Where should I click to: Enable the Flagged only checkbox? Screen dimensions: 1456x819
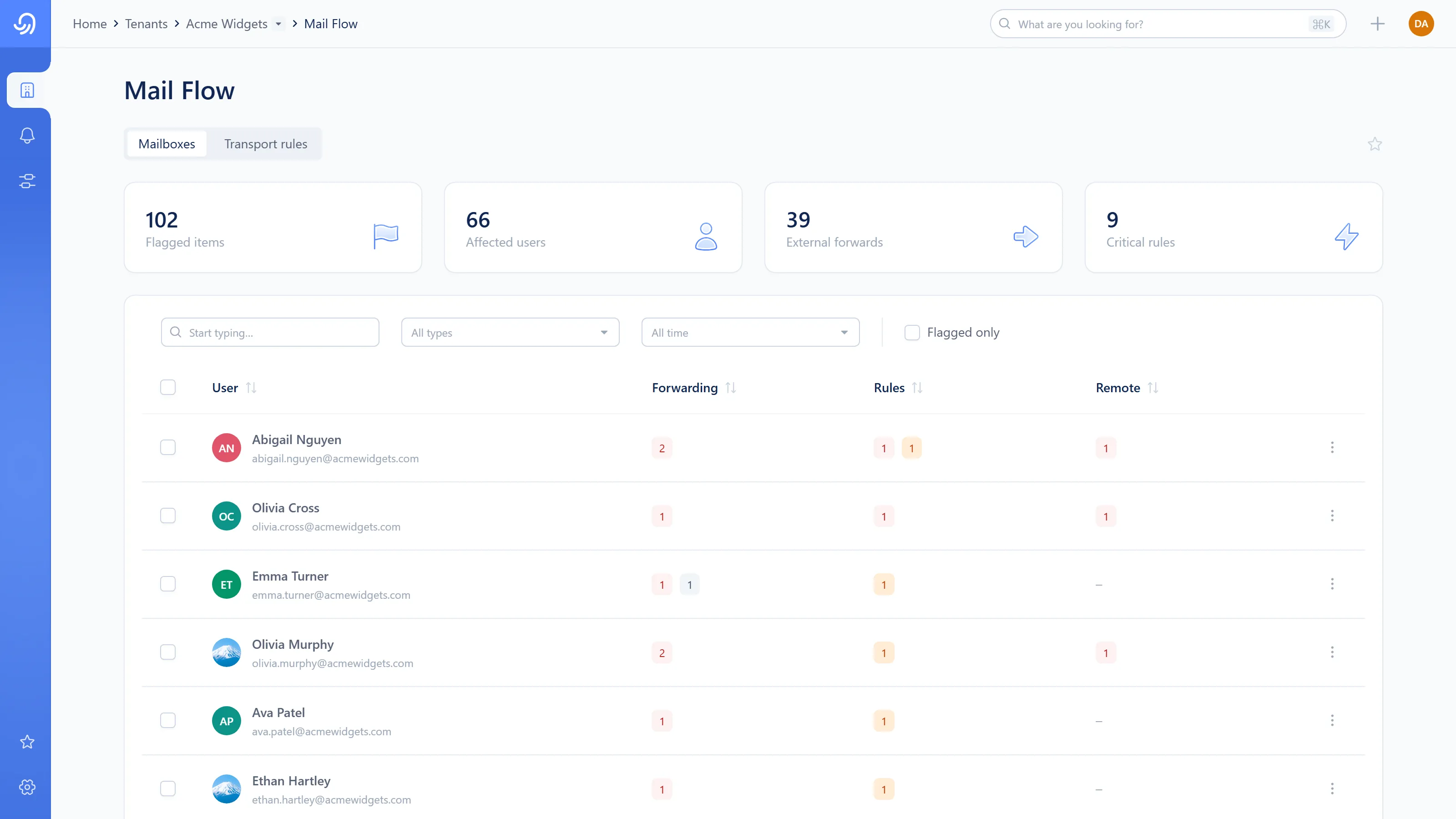coord(912,332)
